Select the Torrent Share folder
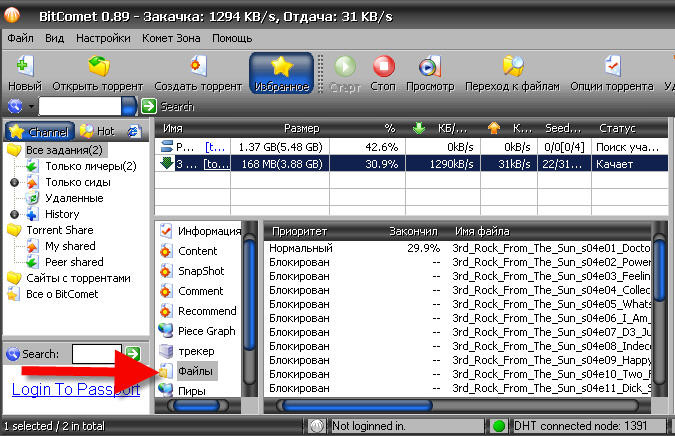Image resolution: width=675 pixels, height=436 pixels. click(x=60, y=230)
